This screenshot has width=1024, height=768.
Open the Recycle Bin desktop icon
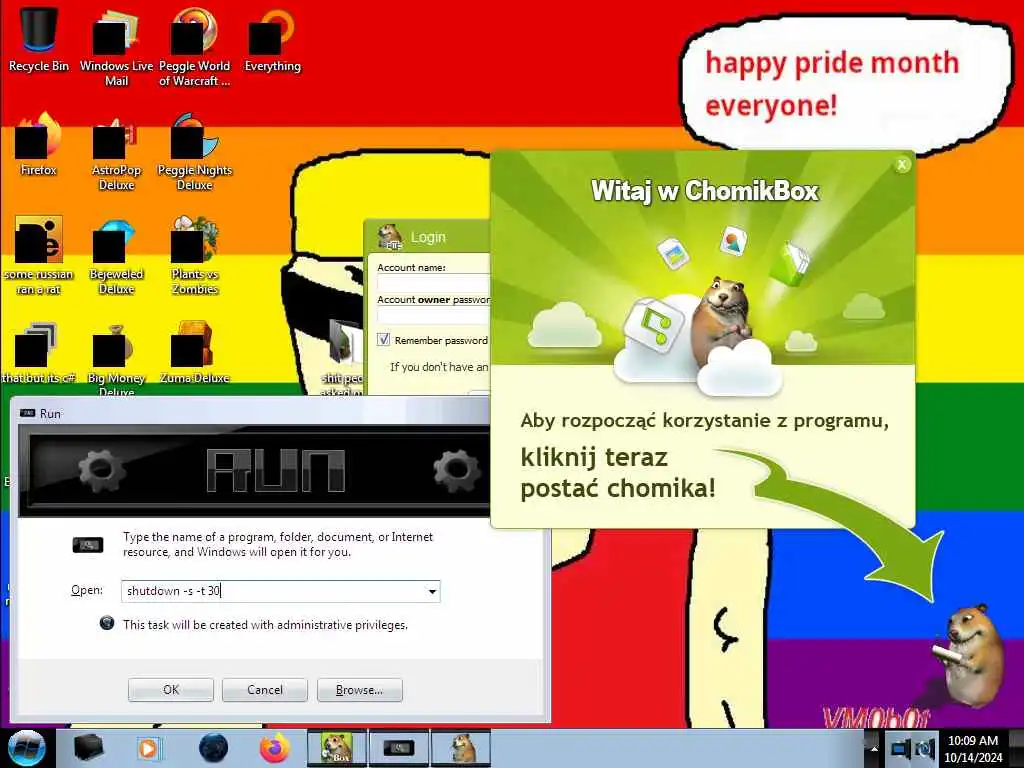pos(39,39)
